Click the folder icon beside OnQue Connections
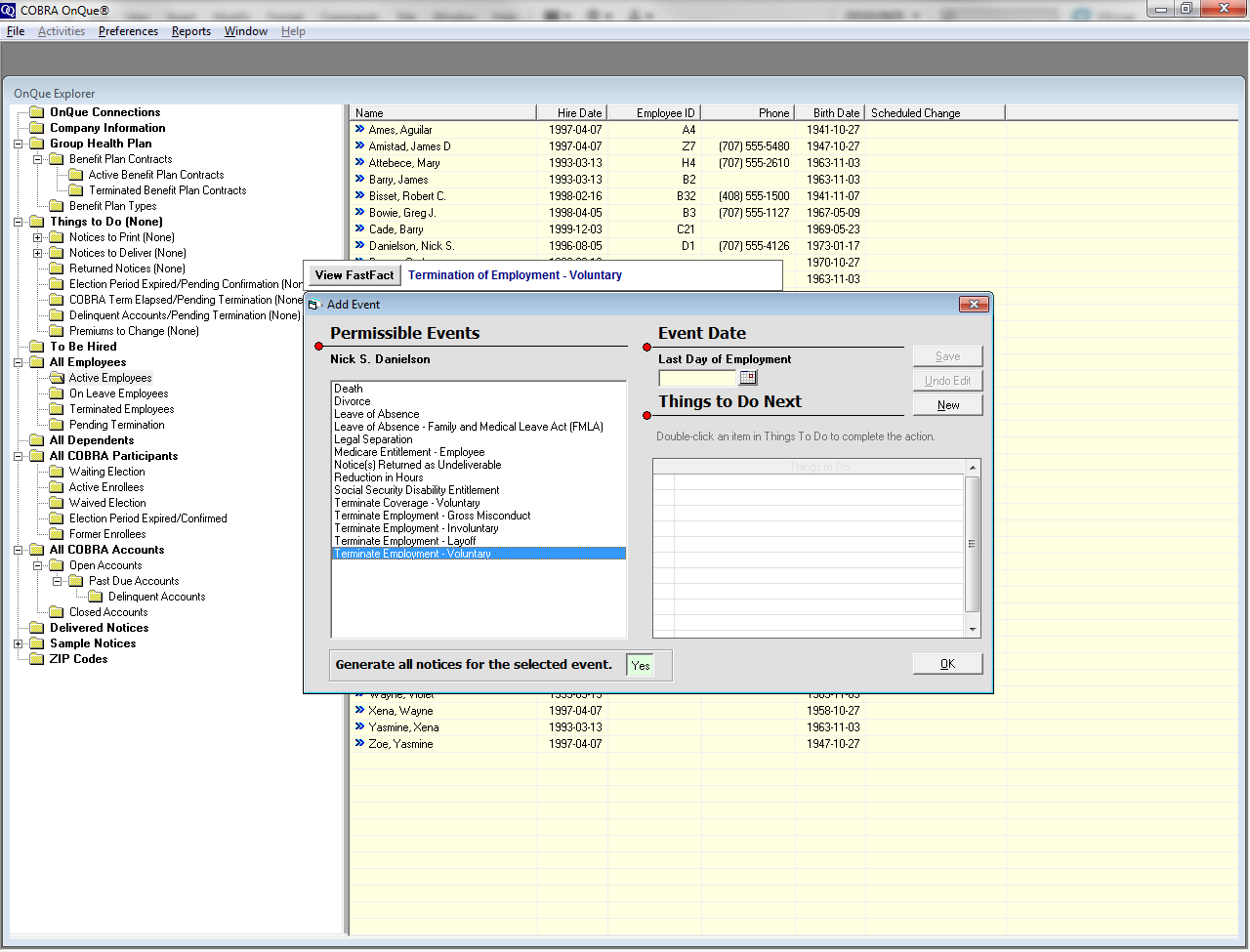The height and width of the screenshot is (952, 1250). tap(37, 112)
